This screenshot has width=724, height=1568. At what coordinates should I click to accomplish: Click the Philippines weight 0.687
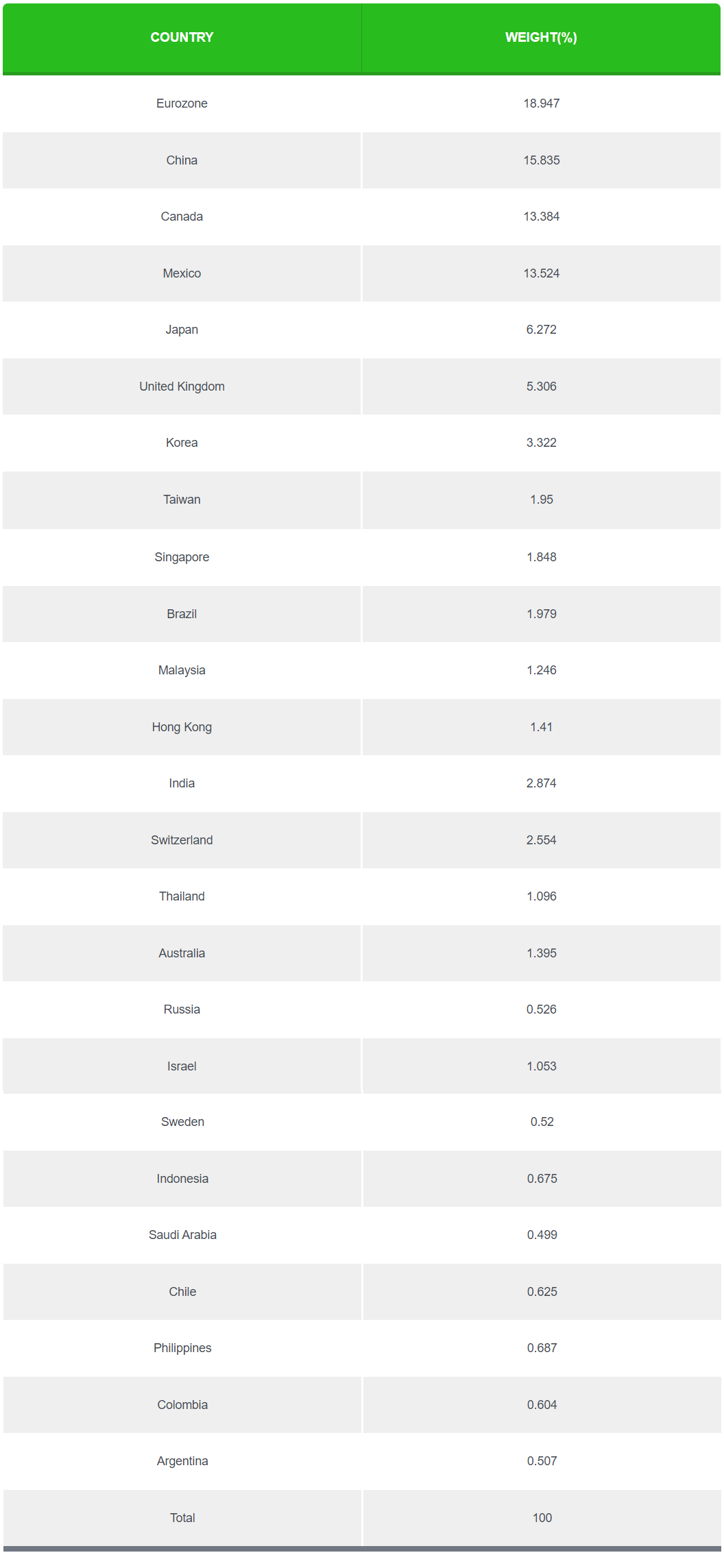[542, 1348]
